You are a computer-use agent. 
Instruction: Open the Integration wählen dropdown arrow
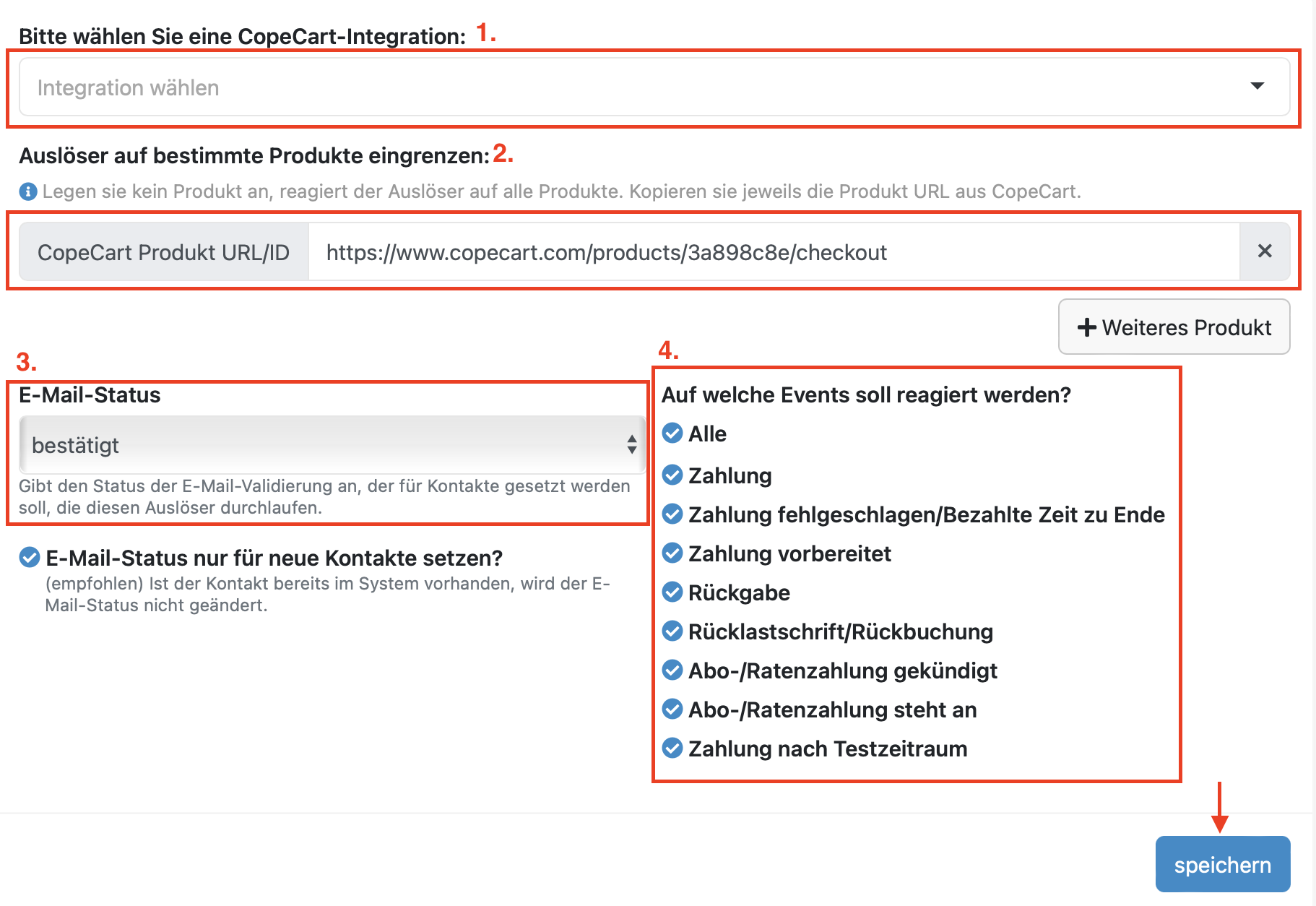pos(1257,86)
